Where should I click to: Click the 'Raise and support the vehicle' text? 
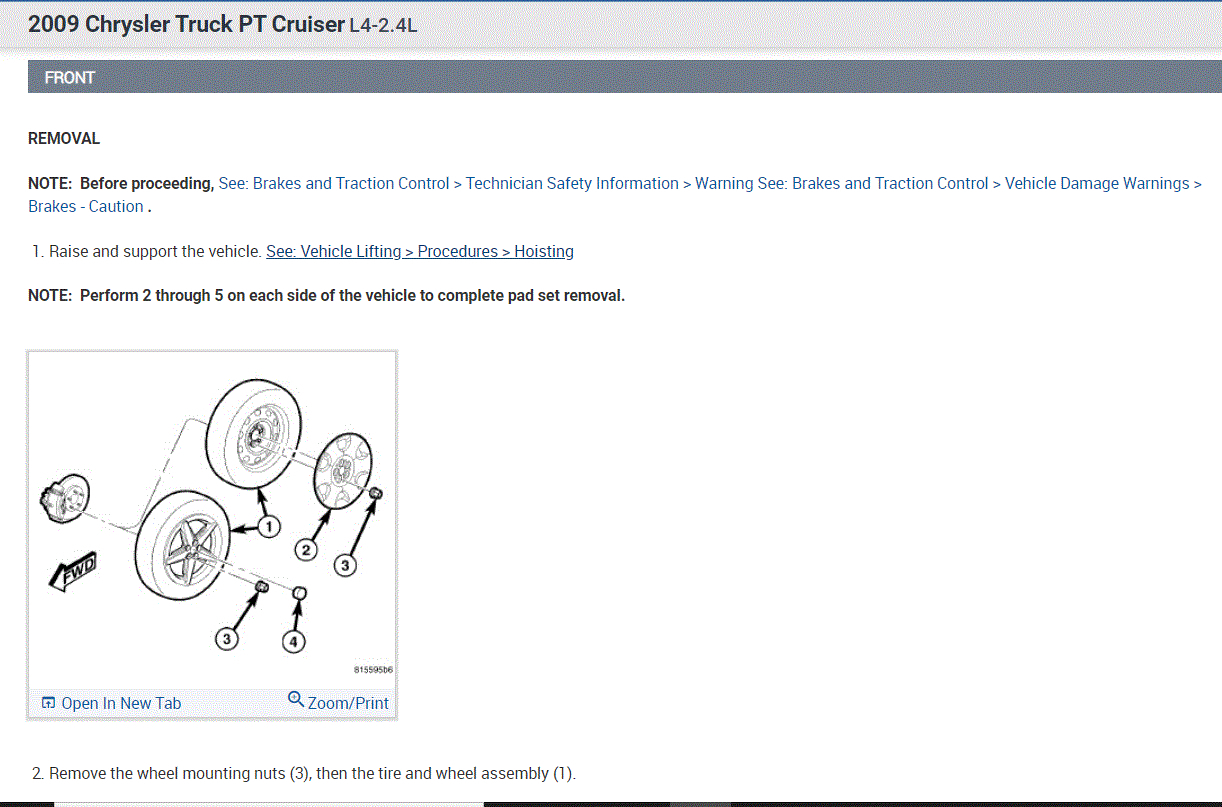pos(155,251)
